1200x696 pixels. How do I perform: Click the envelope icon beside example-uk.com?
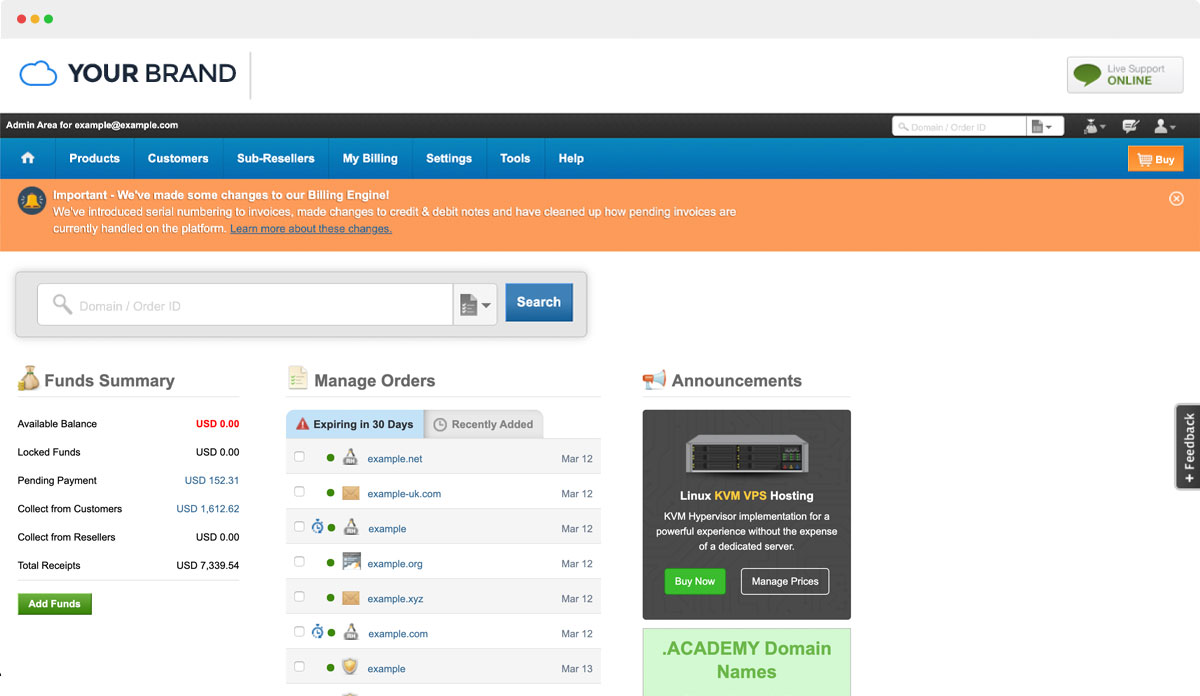350,493
